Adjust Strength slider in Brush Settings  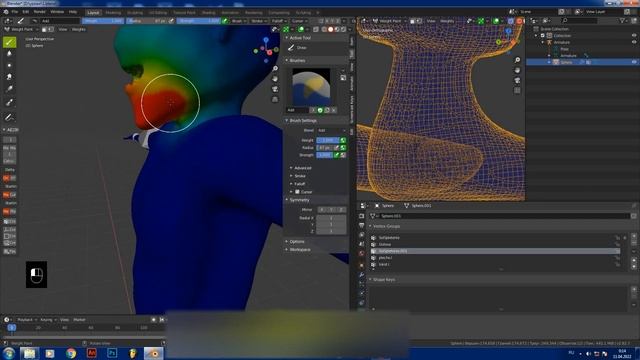[324, 155]
